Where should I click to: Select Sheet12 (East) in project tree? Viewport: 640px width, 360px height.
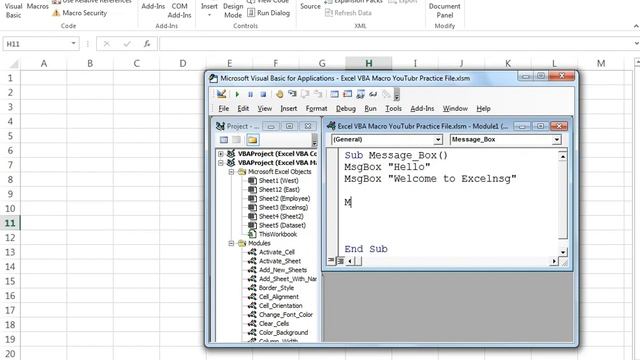pos(279,190)
